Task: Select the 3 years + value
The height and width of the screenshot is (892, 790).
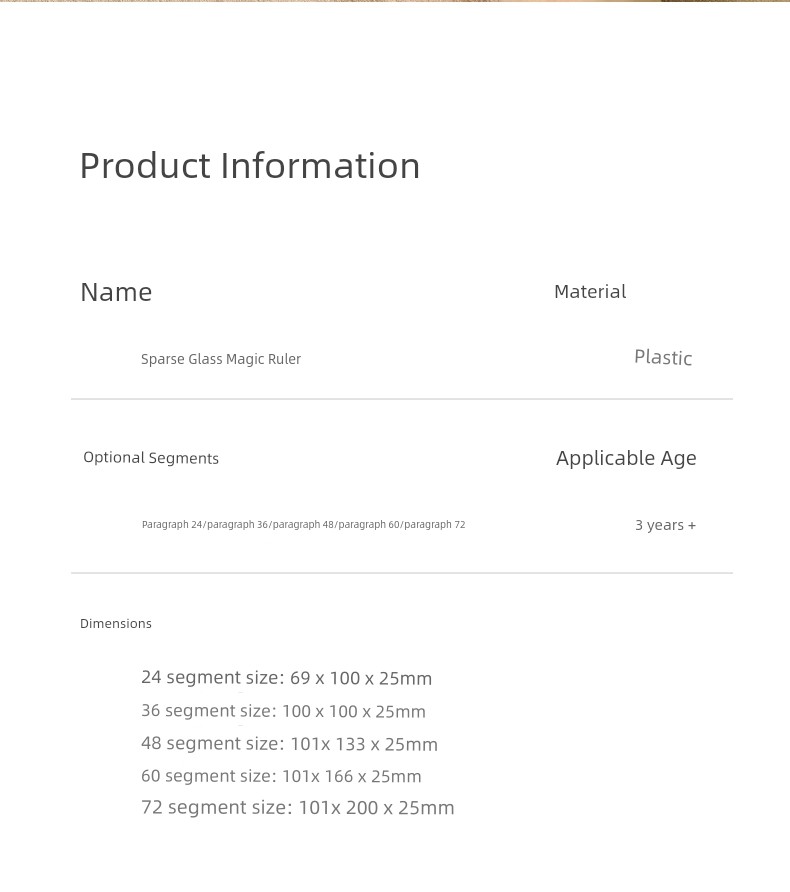Action: pyautogui.click(x=665, y=525)
